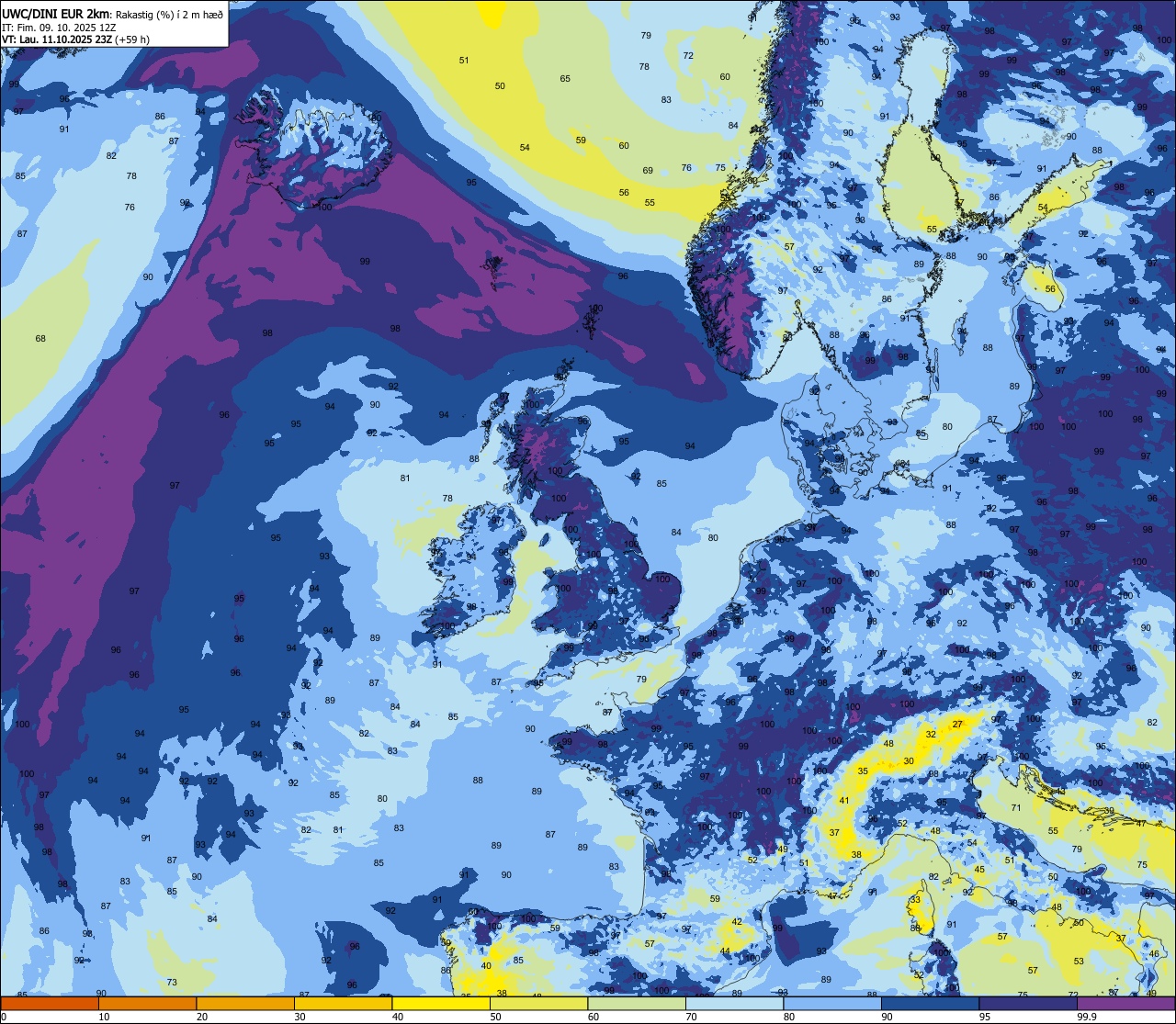This screenshot has width=1176, height=1024.
Task: Click the humidity value '44' on the map
Action: pyautogui.click(x=725, y=951)
